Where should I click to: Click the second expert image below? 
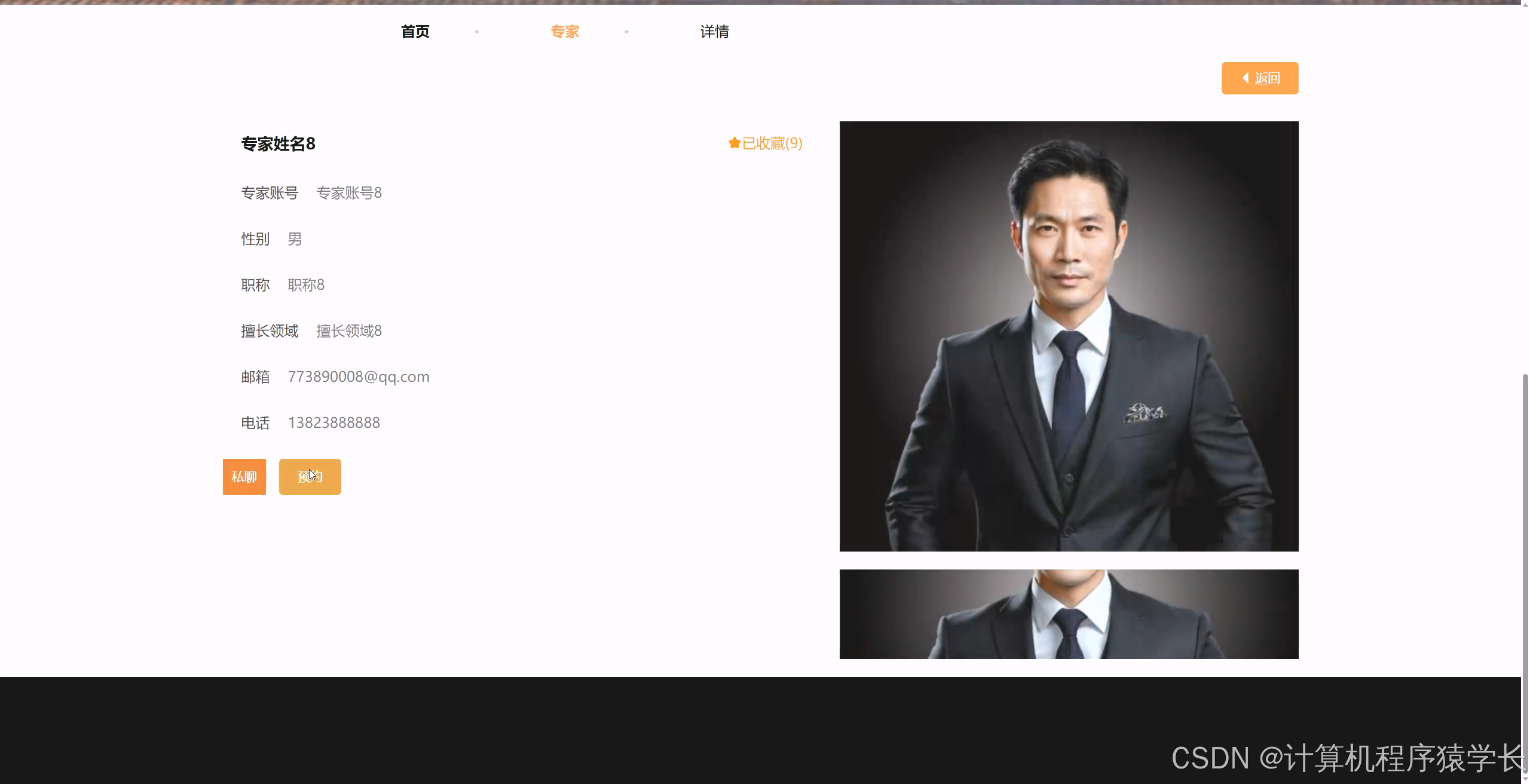coord(1069,614)
